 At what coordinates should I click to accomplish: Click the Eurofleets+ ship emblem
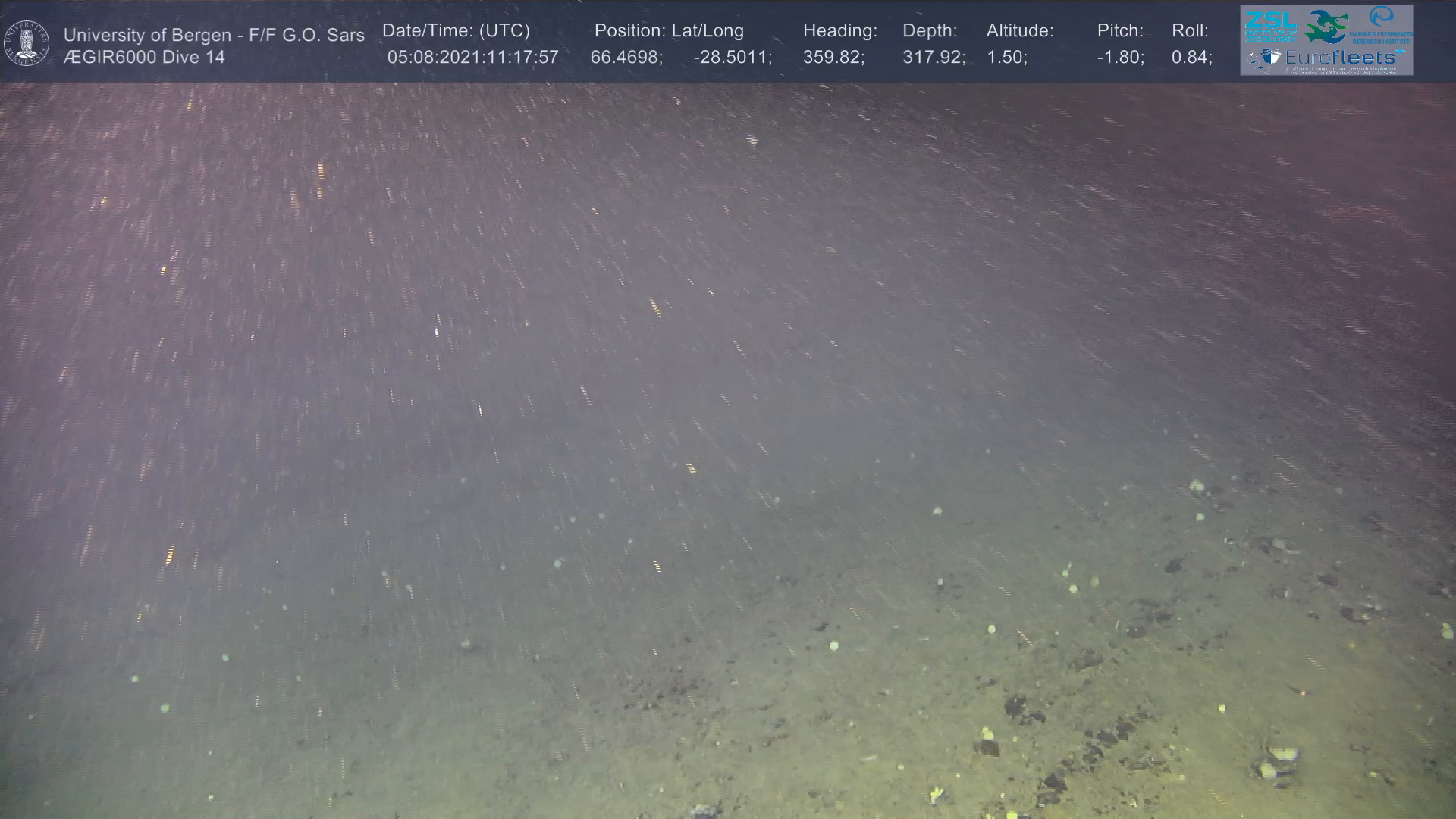(1264, 59)
